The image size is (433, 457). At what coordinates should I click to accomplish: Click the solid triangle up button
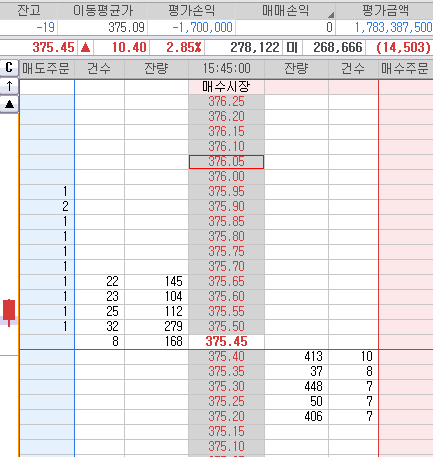pos(9,104)
